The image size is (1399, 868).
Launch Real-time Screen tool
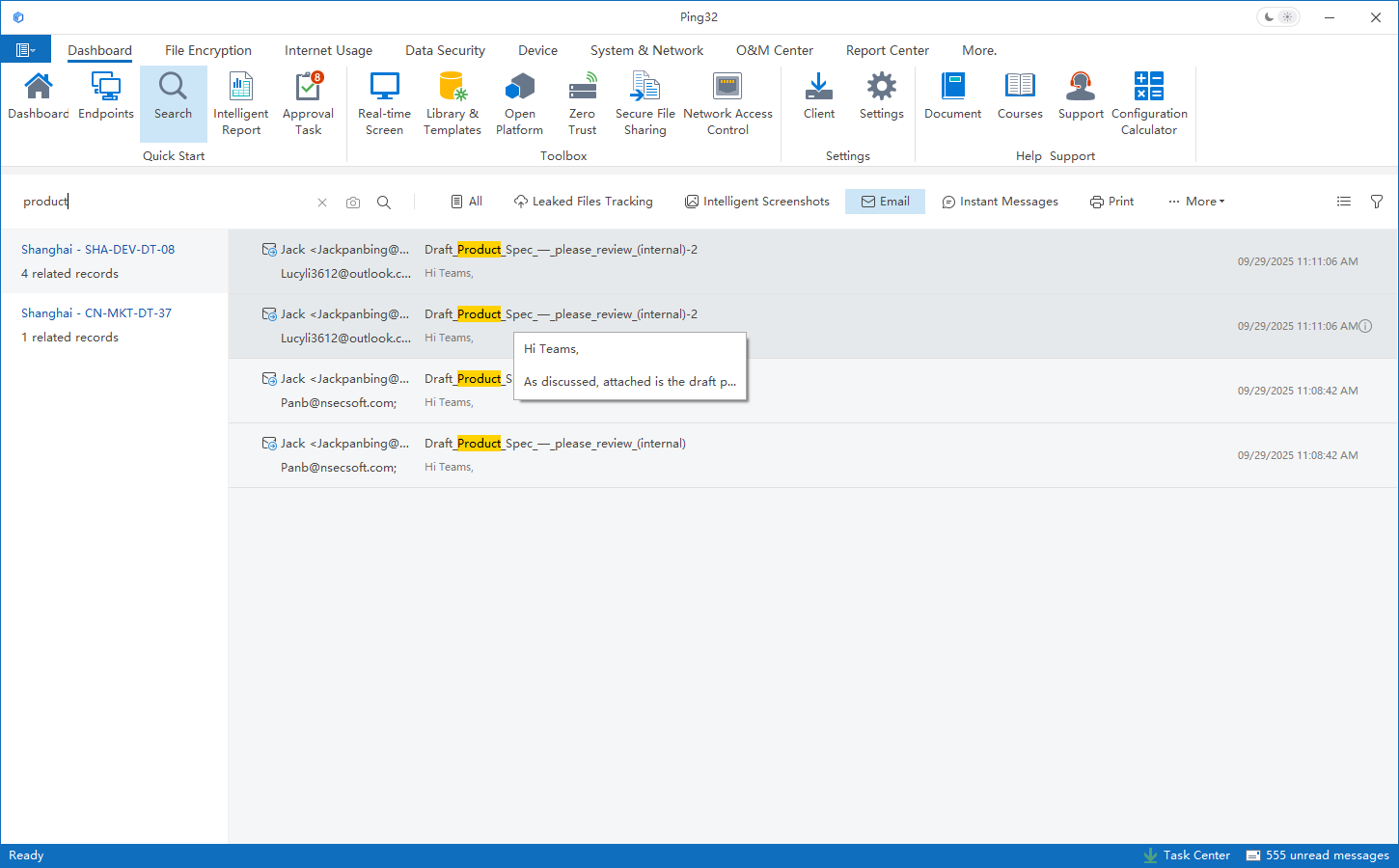pos(384,102)
